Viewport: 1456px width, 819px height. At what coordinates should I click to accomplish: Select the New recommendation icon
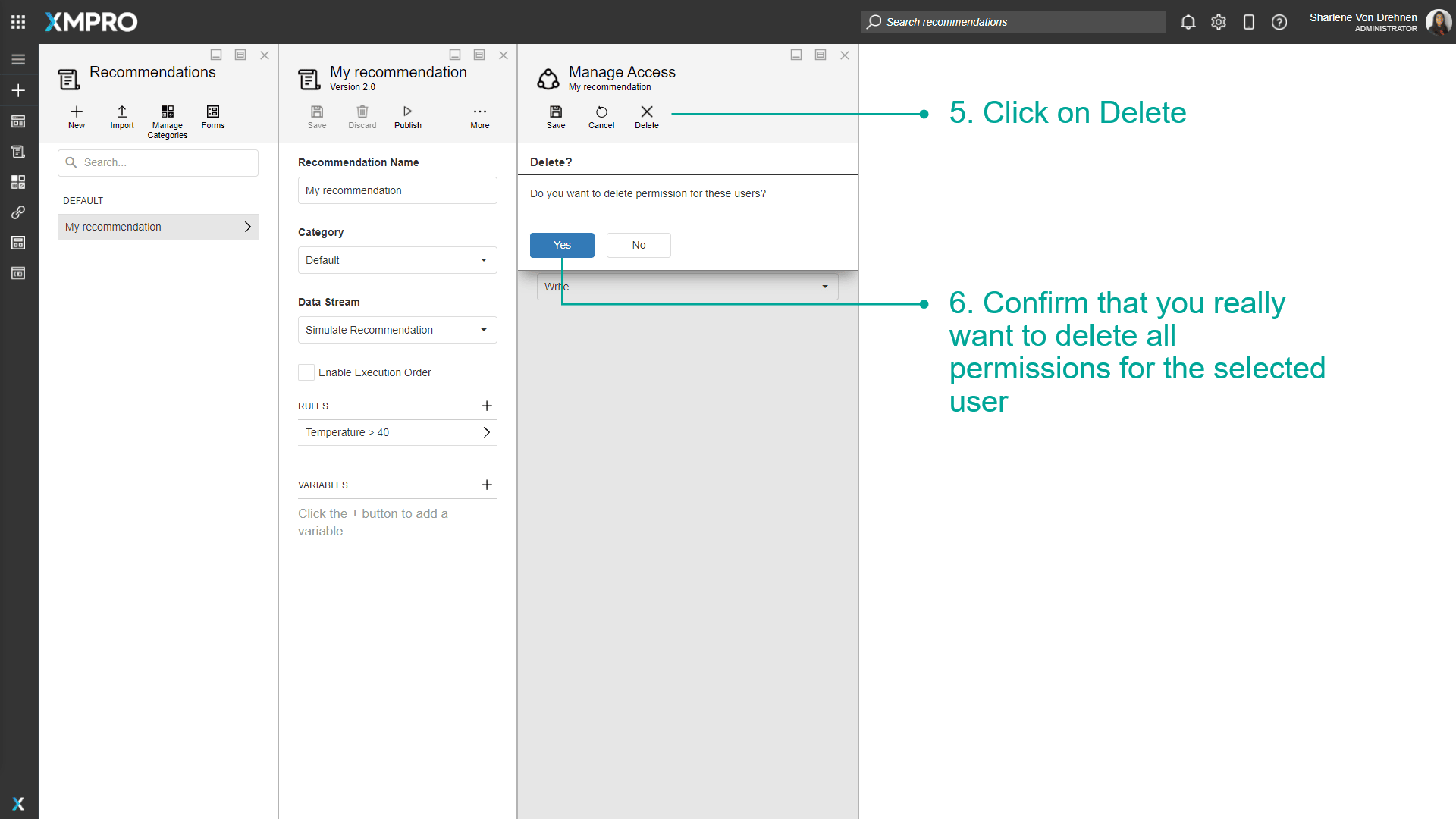[76, 116]
